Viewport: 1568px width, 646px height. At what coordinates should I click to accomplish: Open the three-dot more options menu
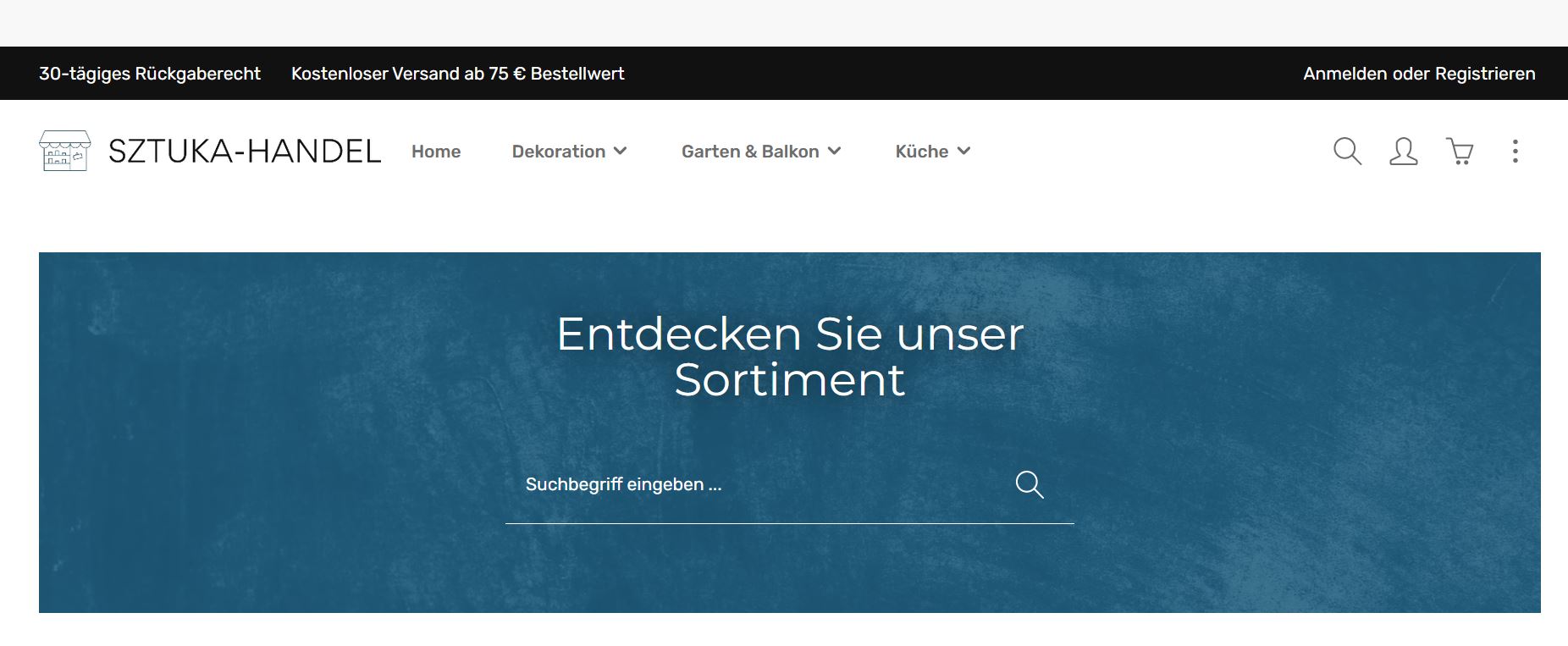(x=1515, y=152)
